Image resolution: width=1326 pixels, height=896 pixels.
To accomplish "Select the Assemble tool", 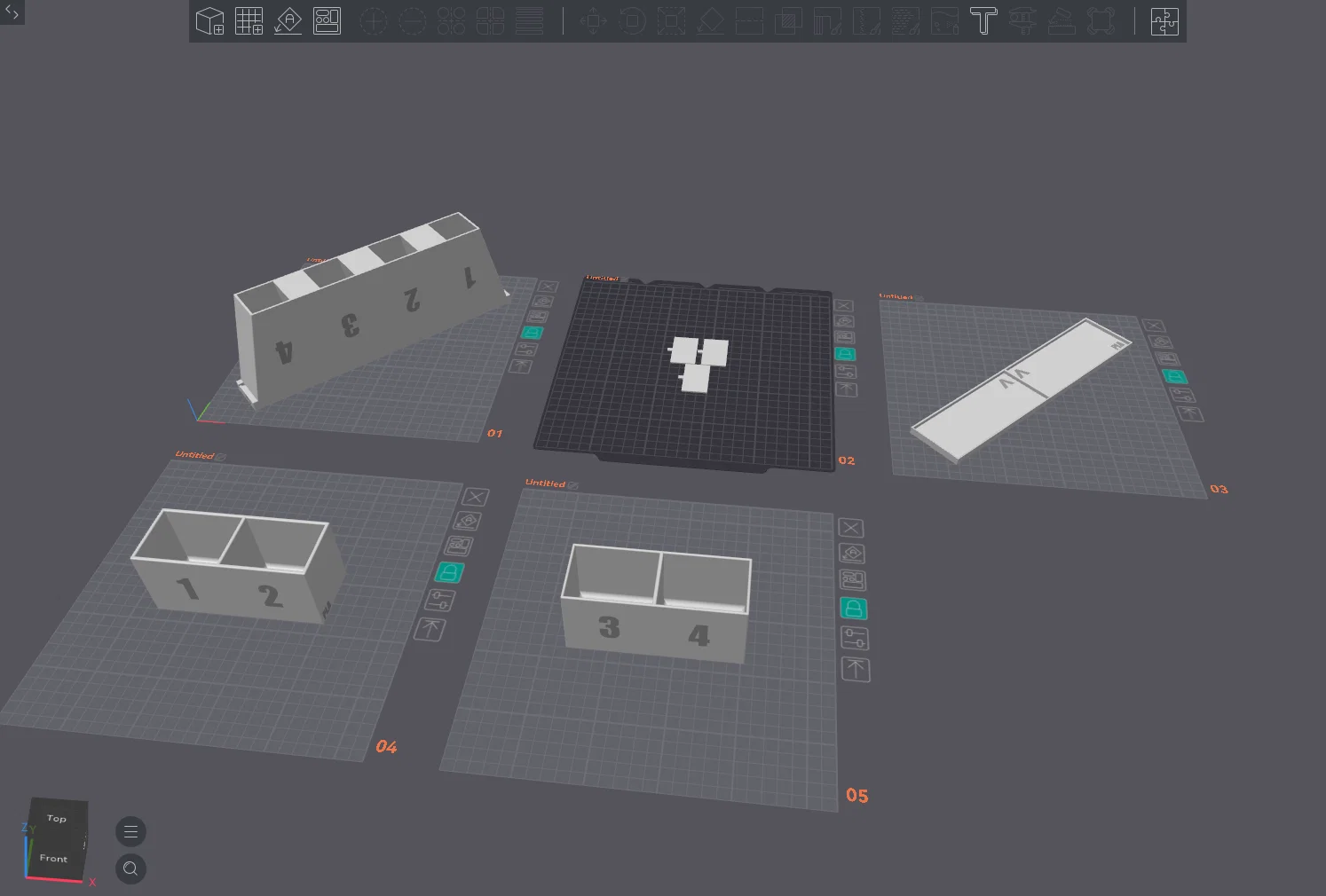I will coord(1062,20).
